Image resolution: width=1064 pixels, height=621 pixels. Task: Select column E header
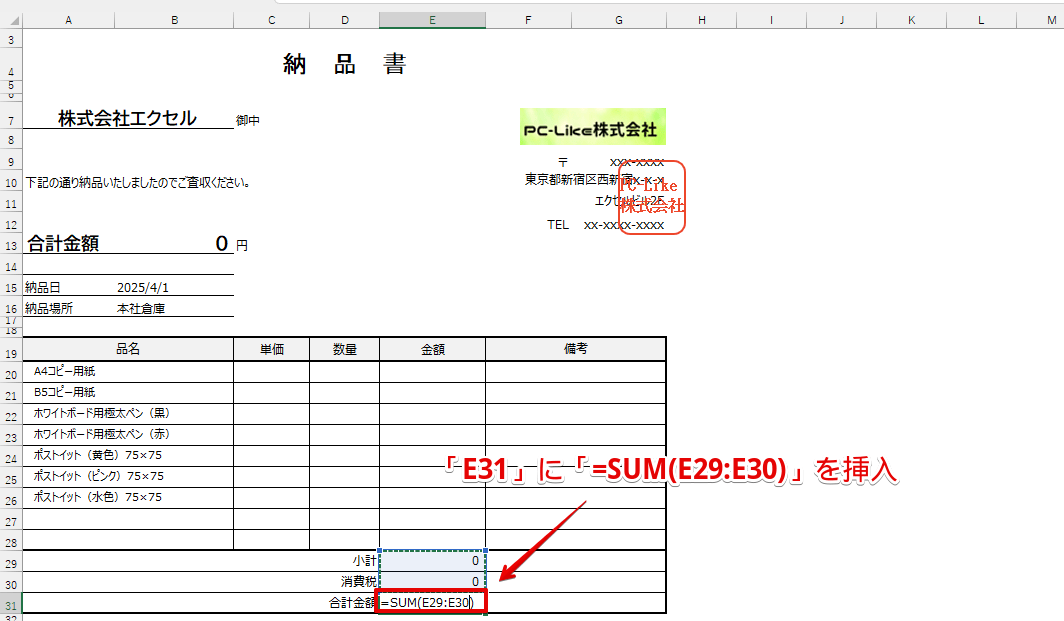coord(432,20)
